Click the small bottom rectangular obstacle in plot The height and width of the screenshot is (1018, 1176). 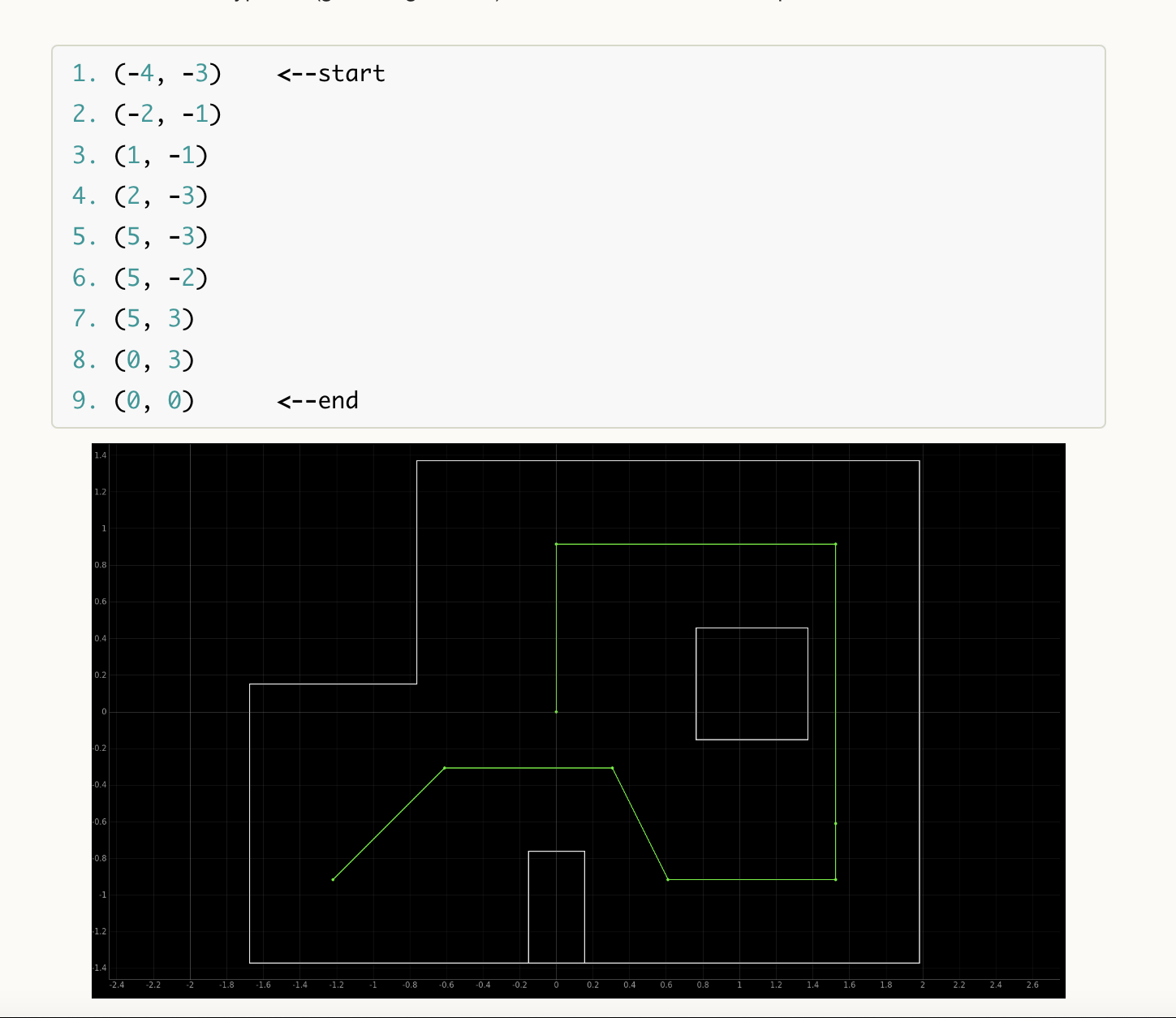pyautogui.click(x=556, y=907)
